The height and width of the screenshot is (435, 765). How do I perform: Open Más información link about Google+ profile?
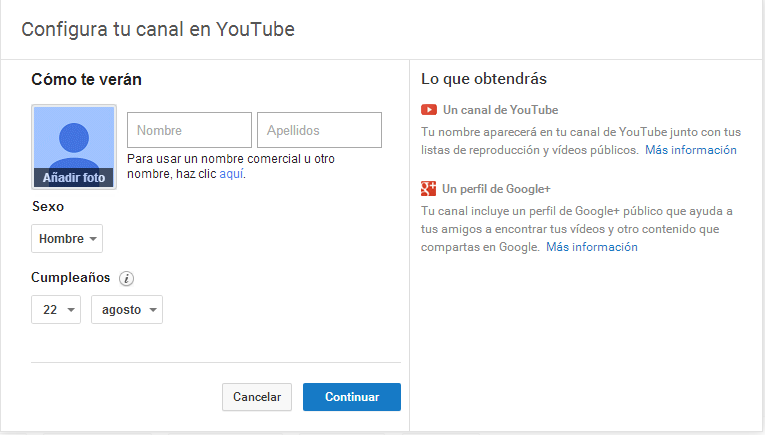point(592,247)
